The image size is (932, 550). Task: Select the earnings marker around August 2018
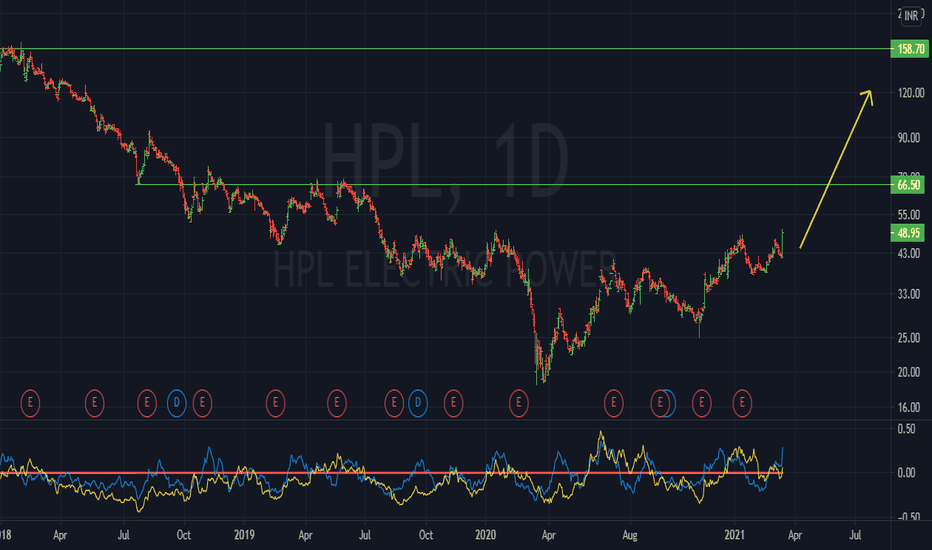click(x=147, y=403)
